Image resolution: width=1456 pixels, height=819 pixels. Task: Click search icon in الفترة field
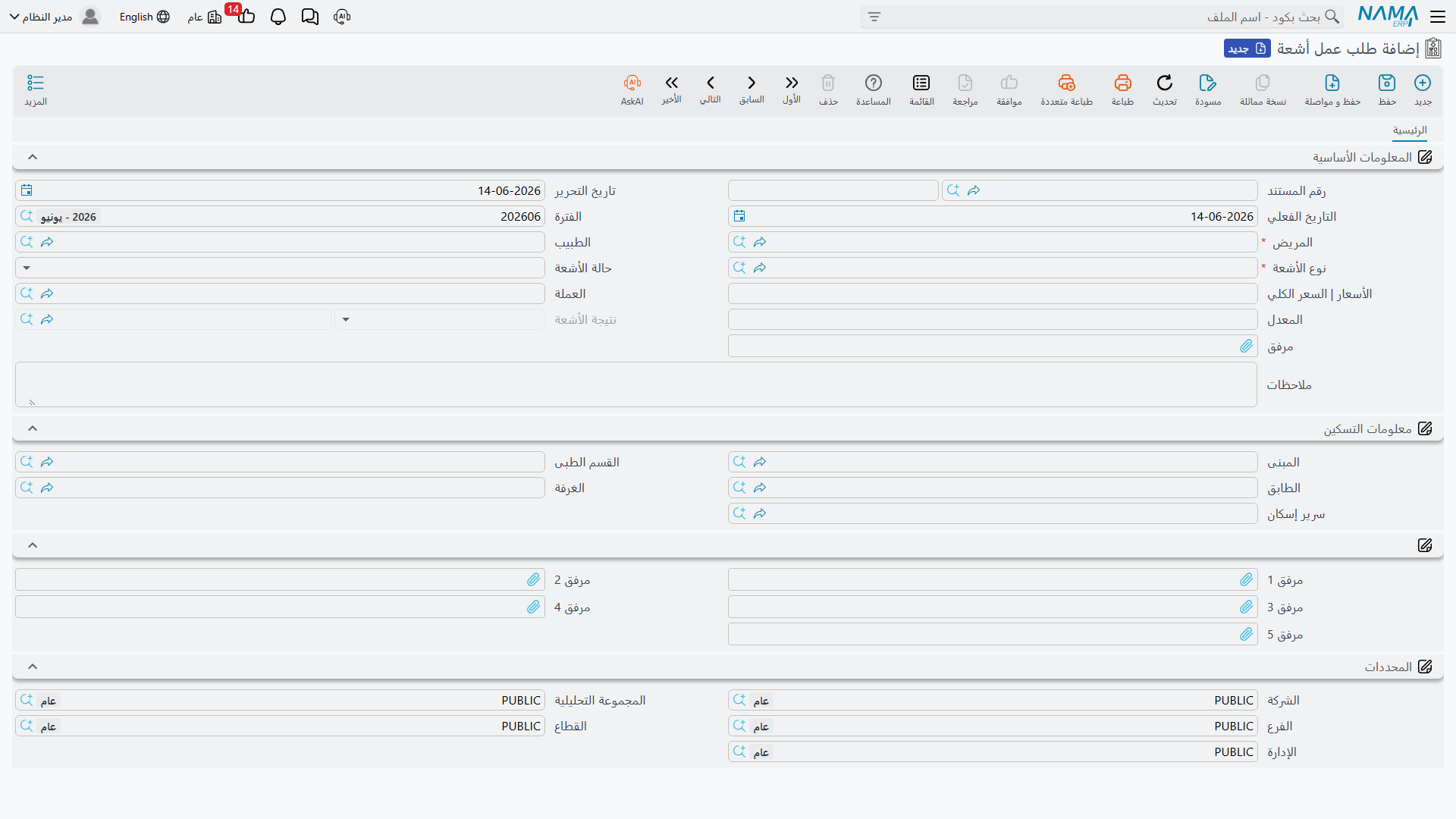click(x=27, y=216)
